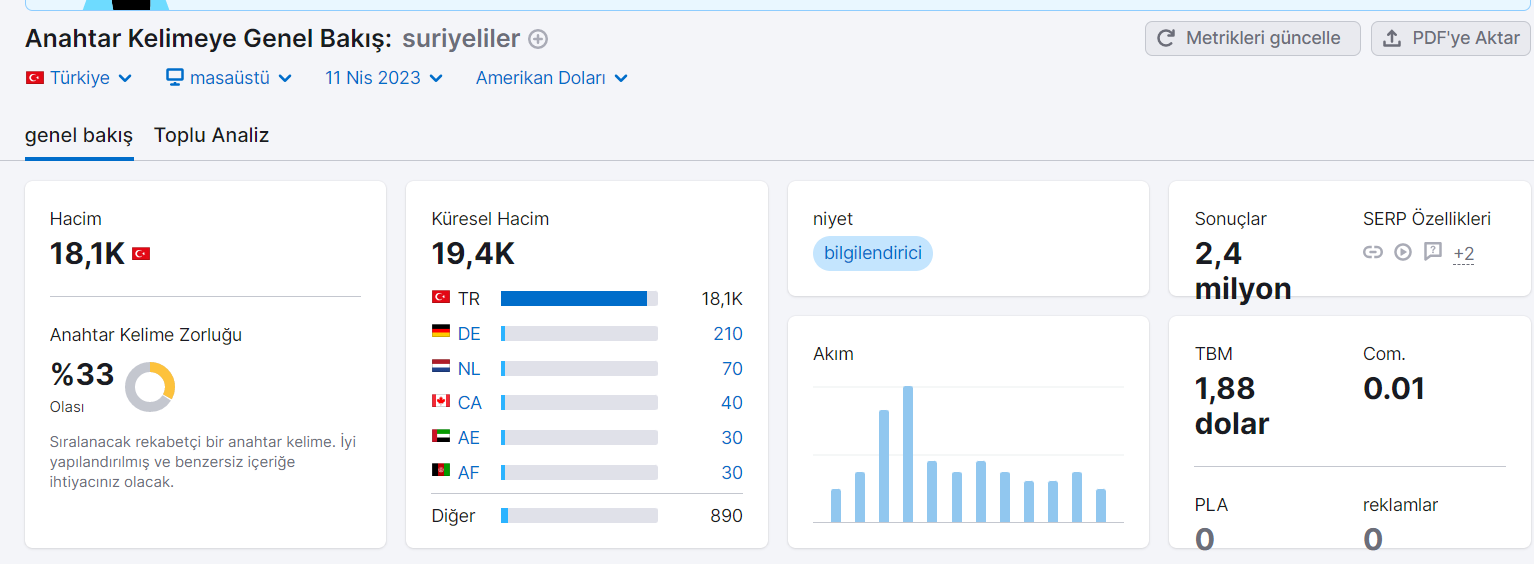The image size is (1534, 564).
Task: Click the tallest bar in Akım chart
Action: click(908, 454)
